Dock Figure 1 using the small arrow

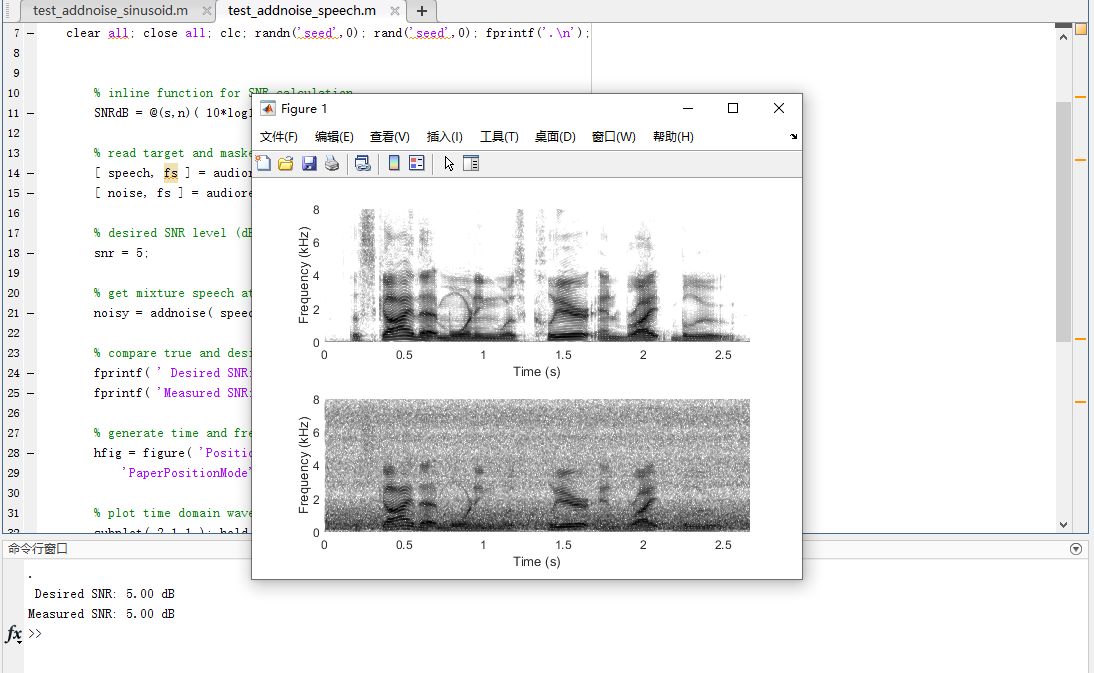[x=793, y=137]
